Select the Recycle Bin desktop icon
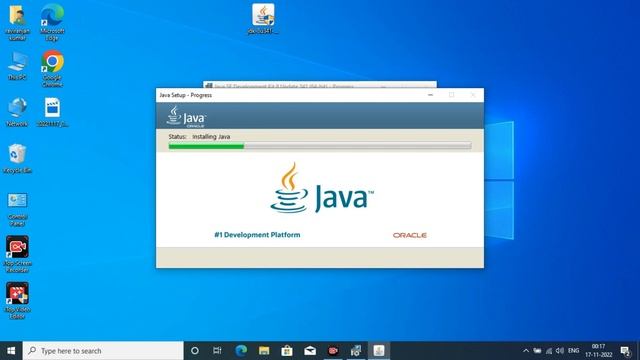 pyautogui.click(x=17, y=158)
